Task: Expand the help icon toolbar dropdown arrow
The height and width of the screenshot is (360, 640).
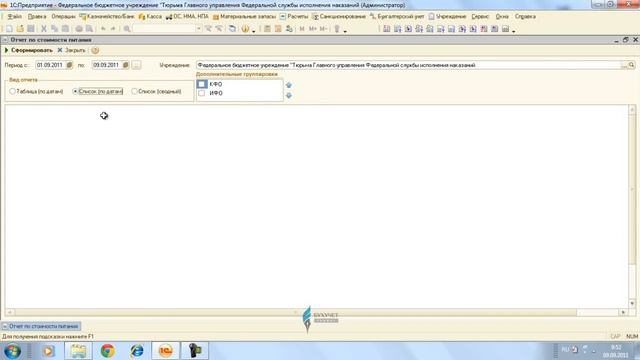Action: click(253, 31)
